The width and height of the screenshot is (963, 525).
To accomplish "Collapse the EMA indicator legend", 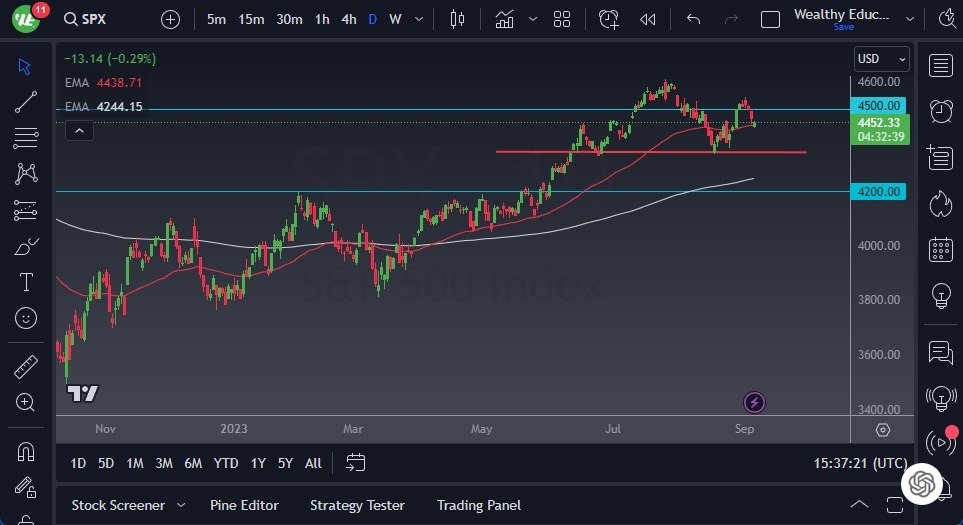I will 78,130.
